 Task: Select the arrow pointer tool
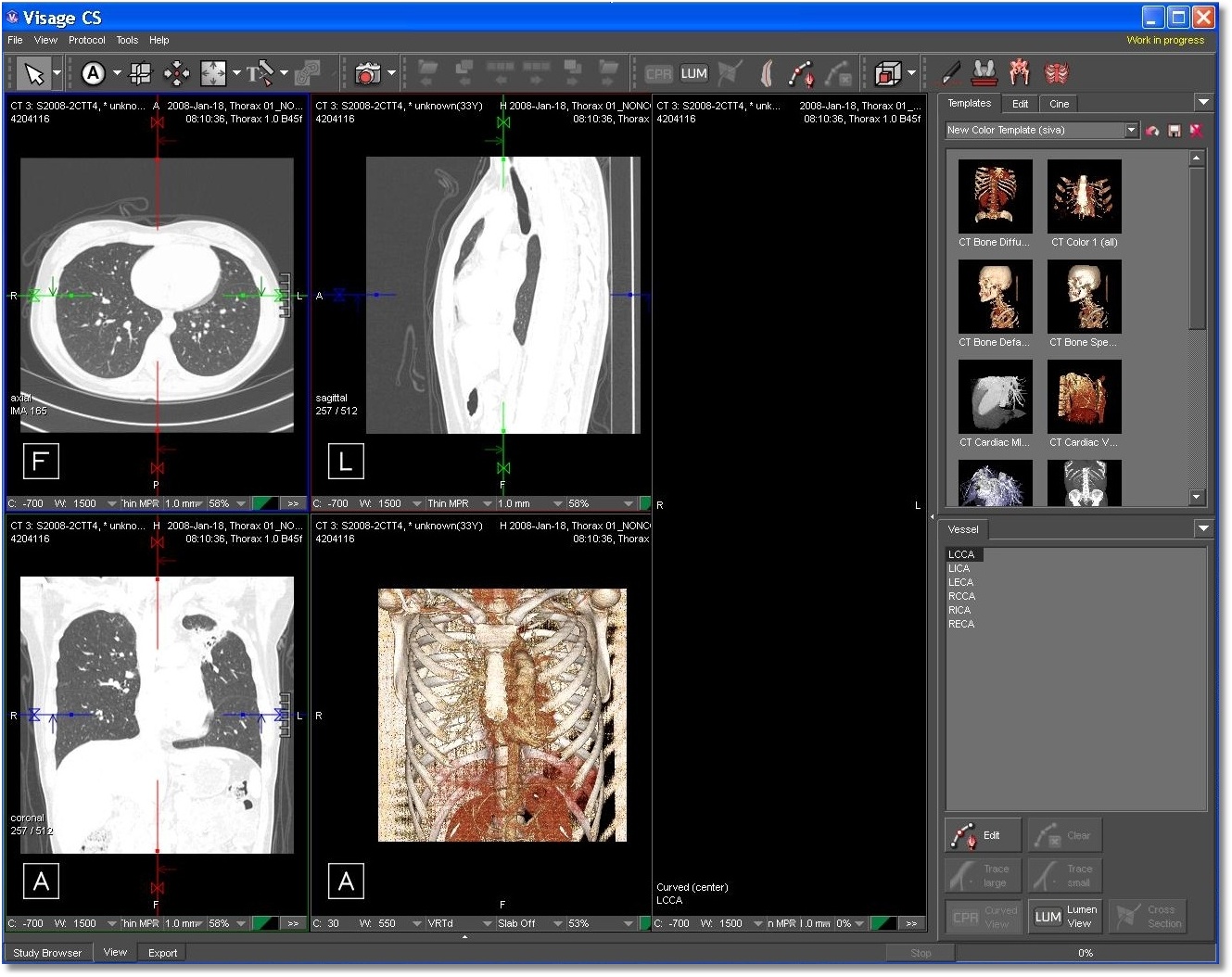point(34,73)
